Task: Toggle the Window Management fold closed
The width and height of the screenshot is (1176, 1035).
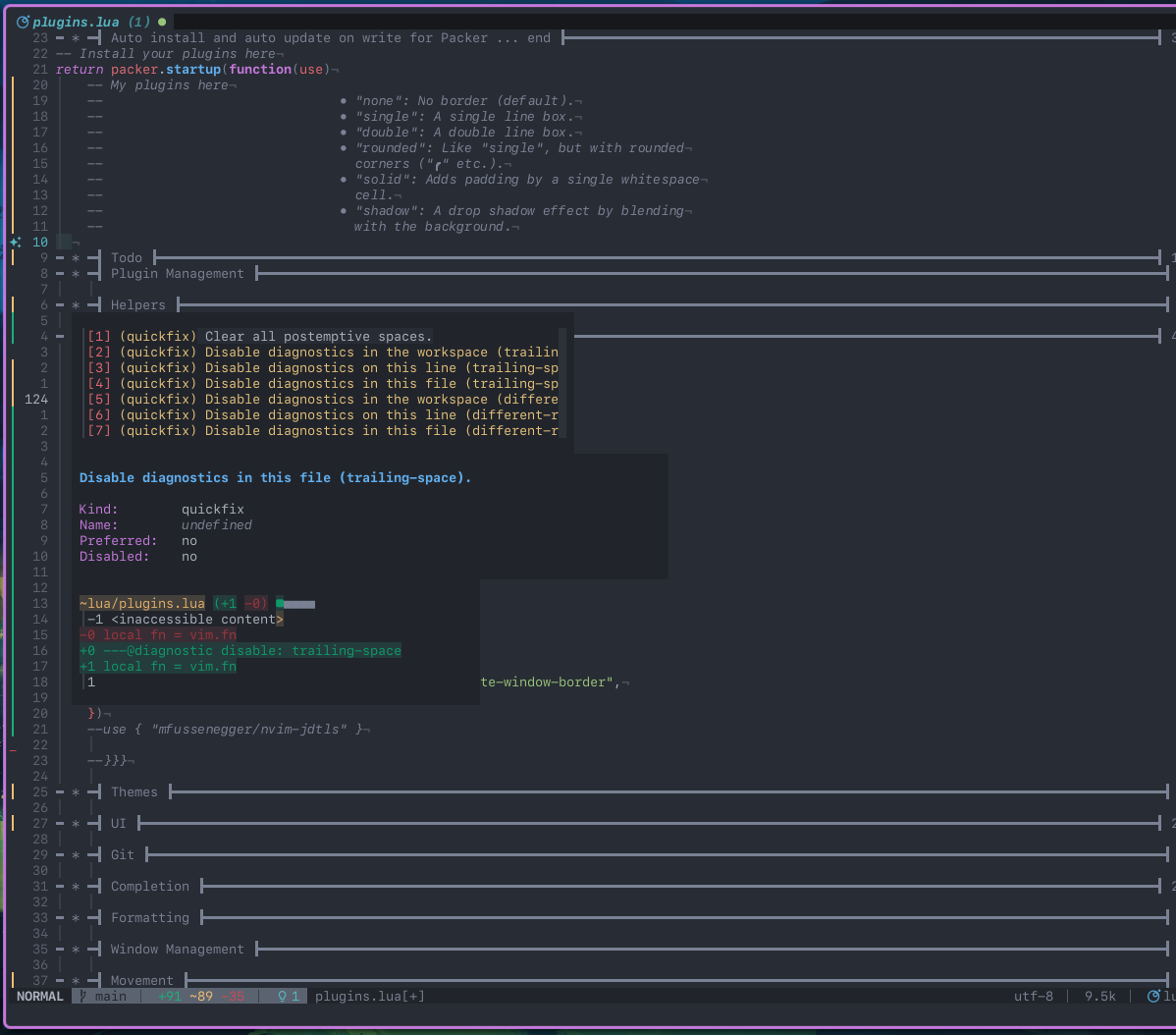Action: [75, 949]
